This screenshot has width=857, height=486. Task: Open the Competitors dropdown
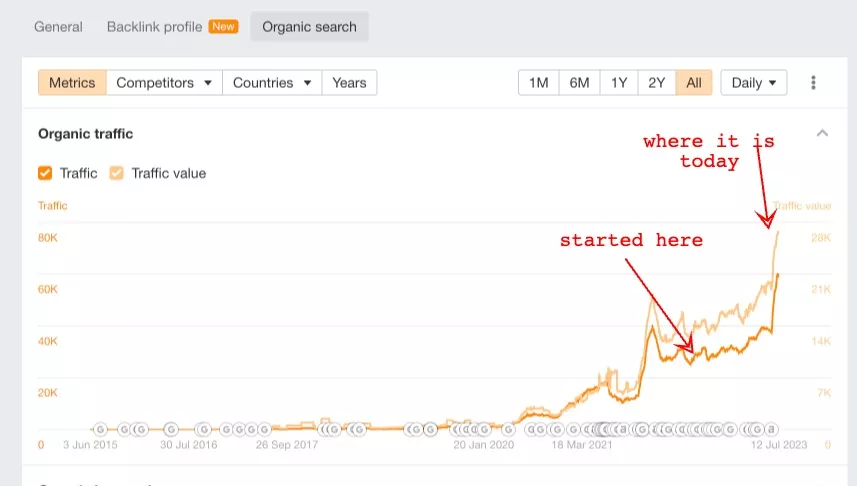pos(164,83)
